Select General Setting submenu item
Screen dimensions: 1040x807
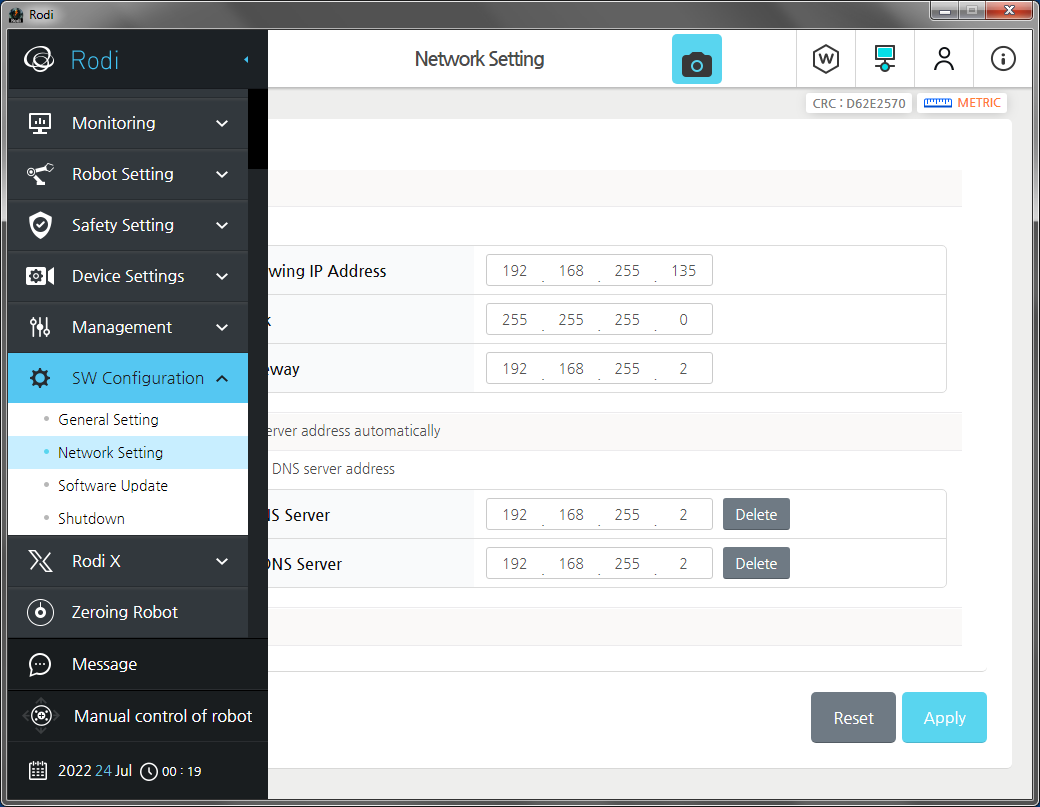[x=108, y=420]
